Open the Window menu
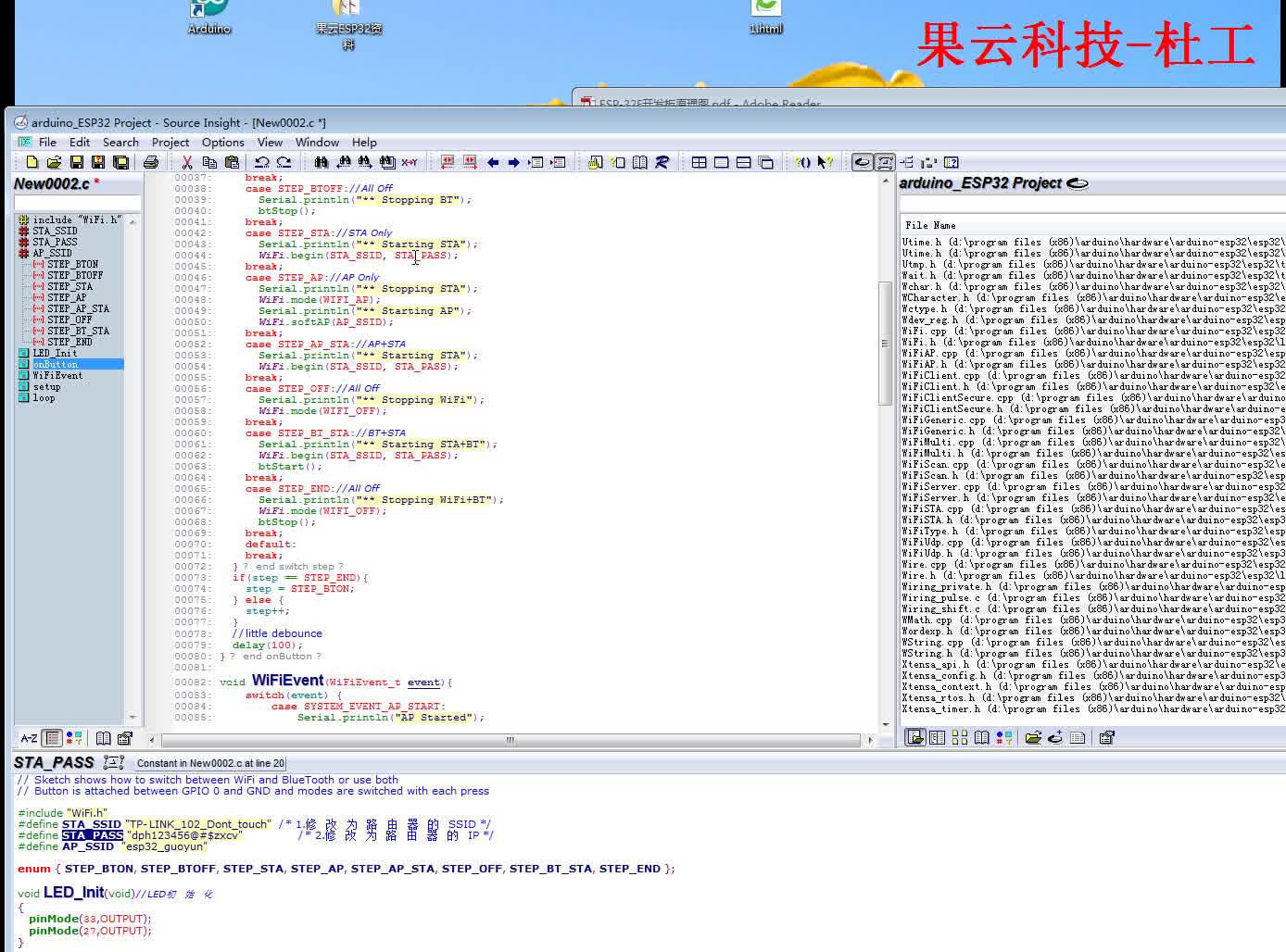The width and height of the screenshot is (1286, 952). coord(317,142)
